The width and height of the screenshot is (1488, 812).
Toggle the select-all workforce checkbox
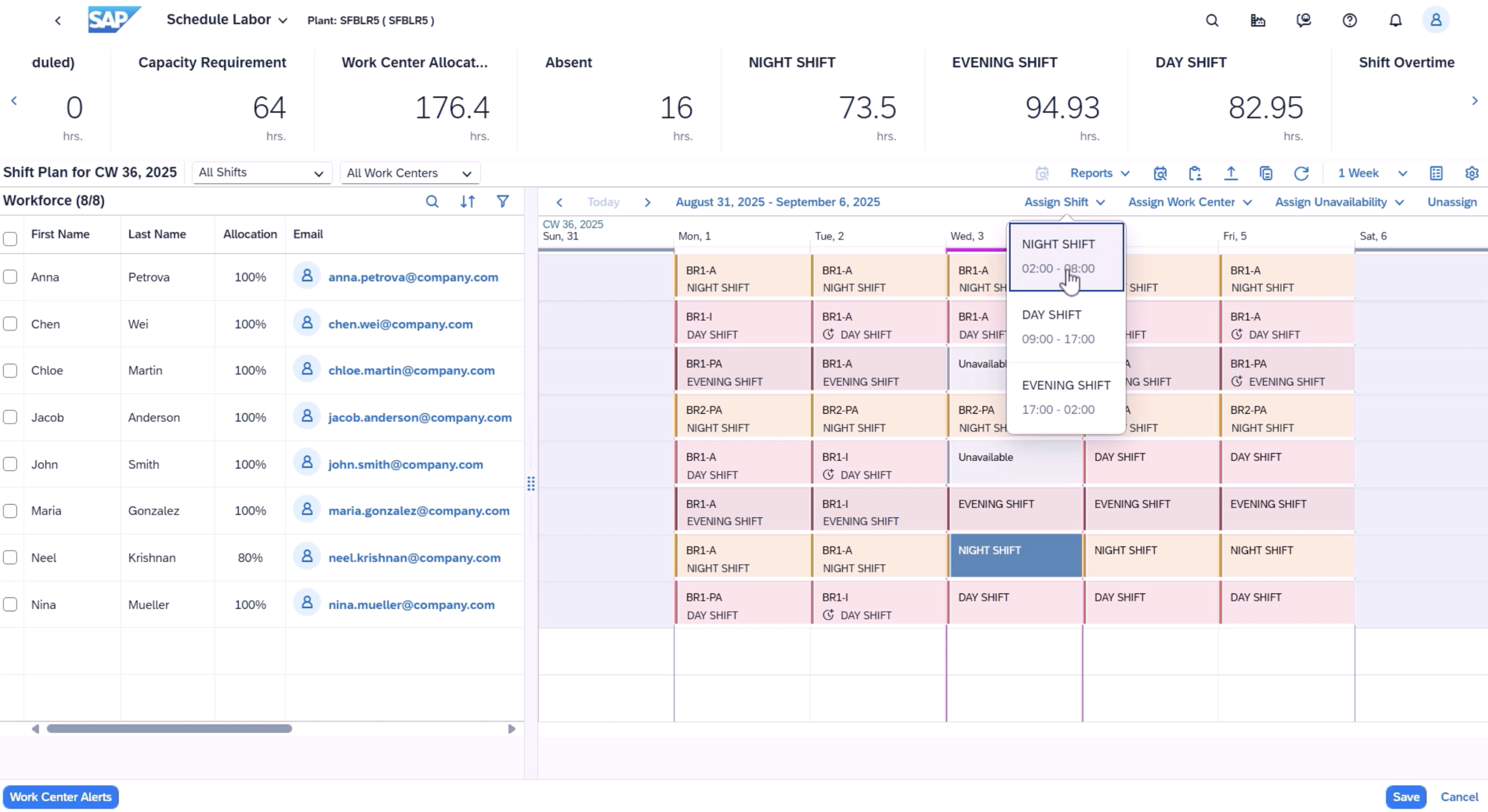click(10, 238)
